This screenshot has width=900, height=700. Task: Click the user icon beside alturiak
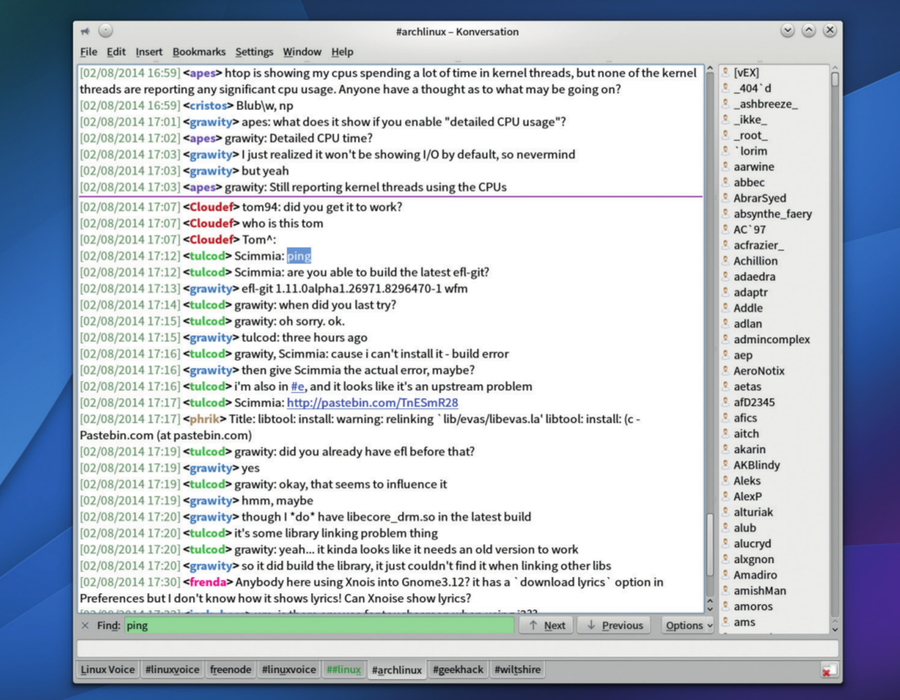point(726,512)
